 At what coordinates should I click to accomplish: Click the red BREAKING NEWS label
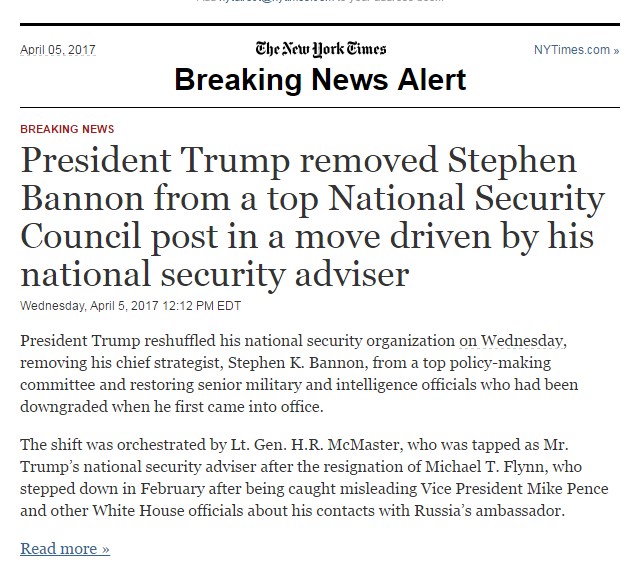(67, 129)
